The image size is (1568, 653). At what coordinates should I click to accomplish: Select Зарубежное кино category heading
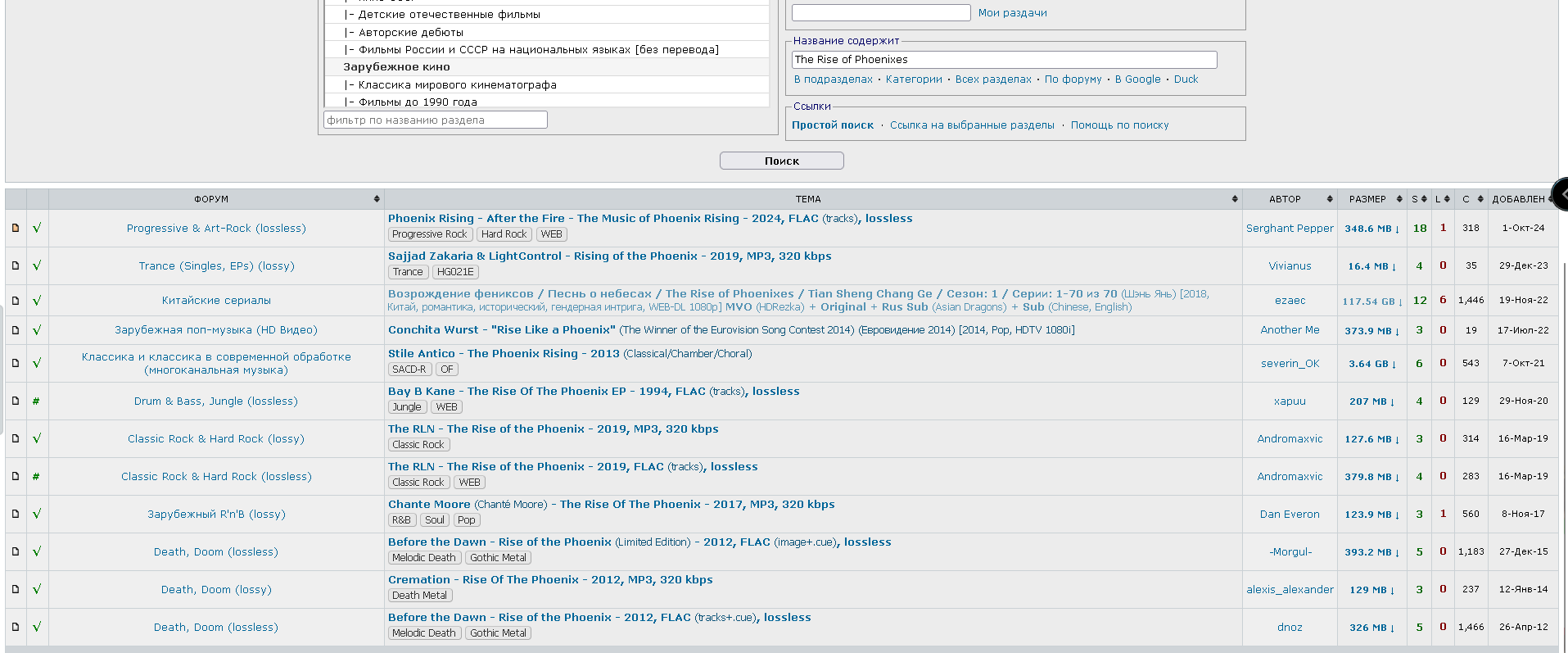coord(546,67)
